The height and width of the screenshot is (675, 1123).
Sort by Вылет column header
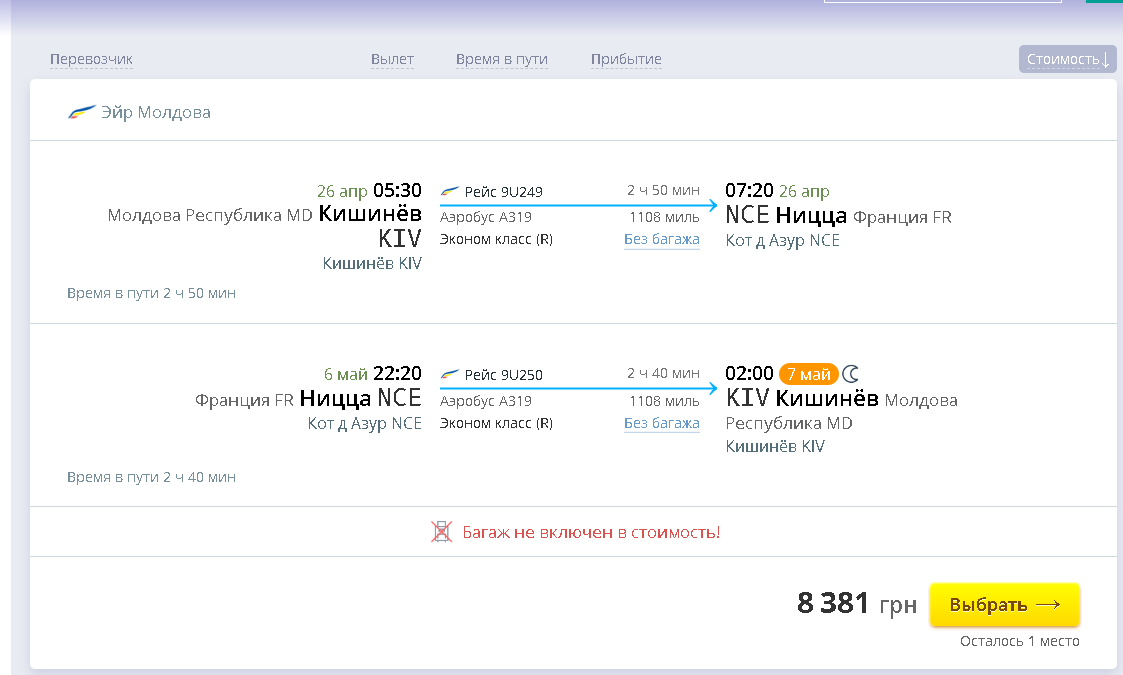pos(392,59)
